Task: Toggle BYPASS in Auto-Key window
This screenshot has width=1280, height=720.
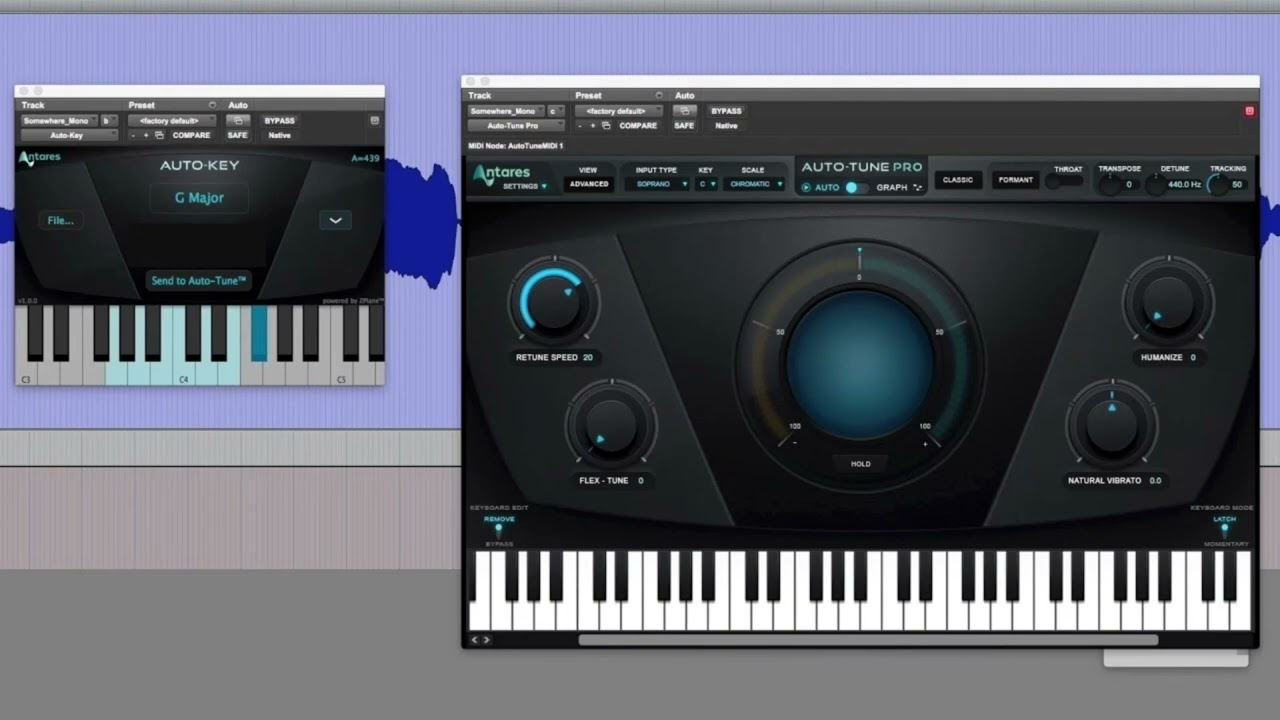Action: (280, 120)
